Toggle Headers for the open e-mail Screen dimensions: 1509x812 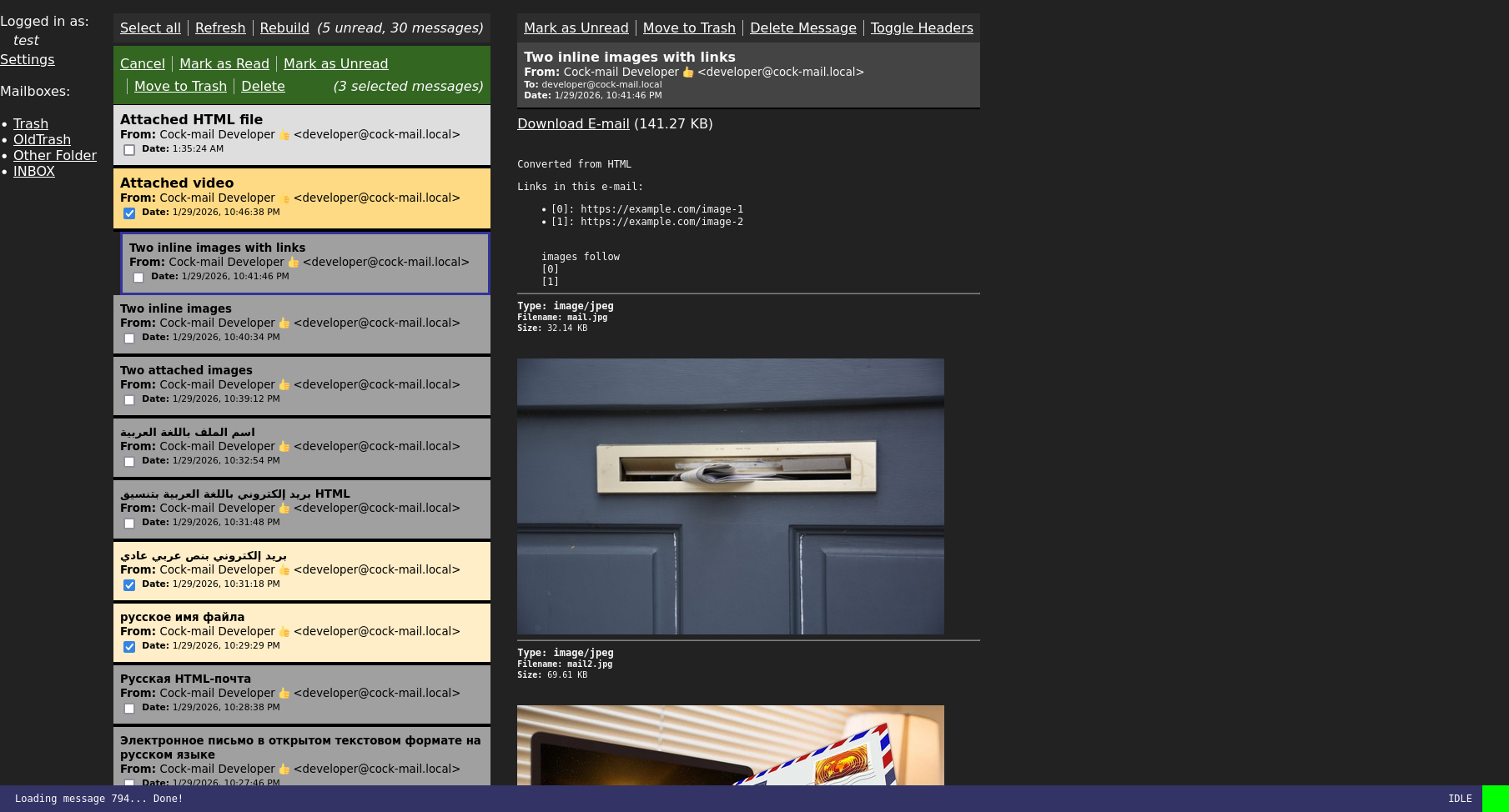pyautogui.click(x=921, y=28)
